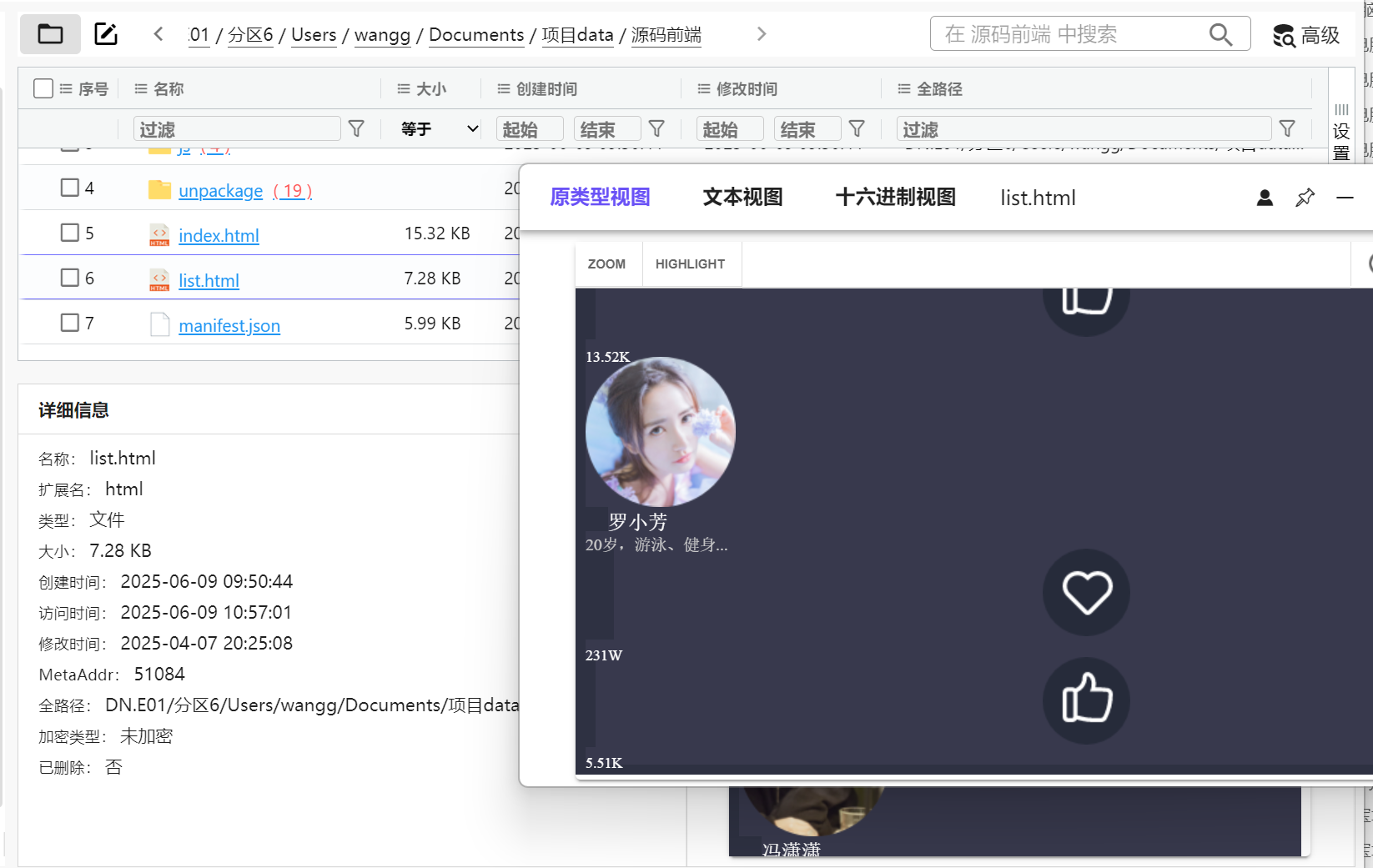Click the search input field 在源码前端中搜索
Image resolution: width=1373 pixels, height=868 pixels.
click(x=1068, y=34)
